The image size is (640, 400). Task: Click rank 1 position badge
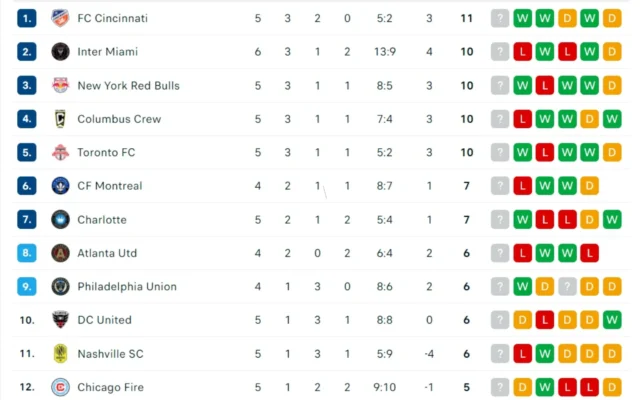(x=26, y=18)
